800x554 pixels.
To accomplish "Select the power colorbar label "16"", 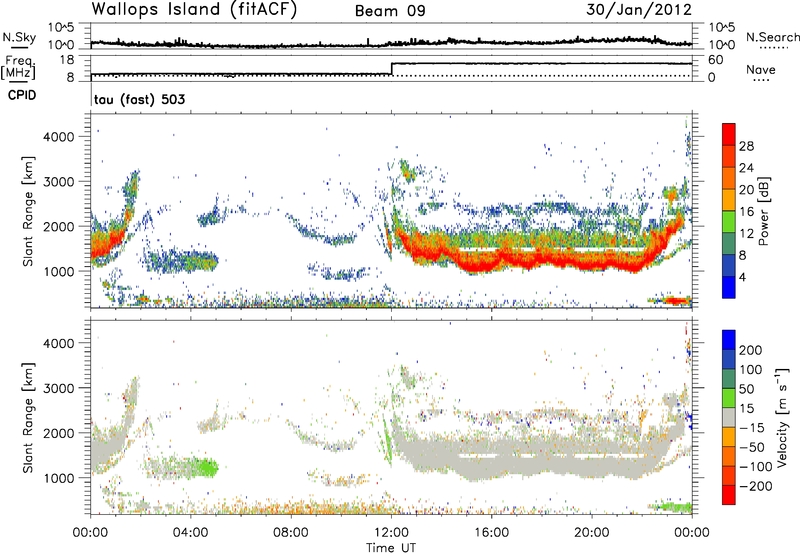I will (x=746, y=212).
